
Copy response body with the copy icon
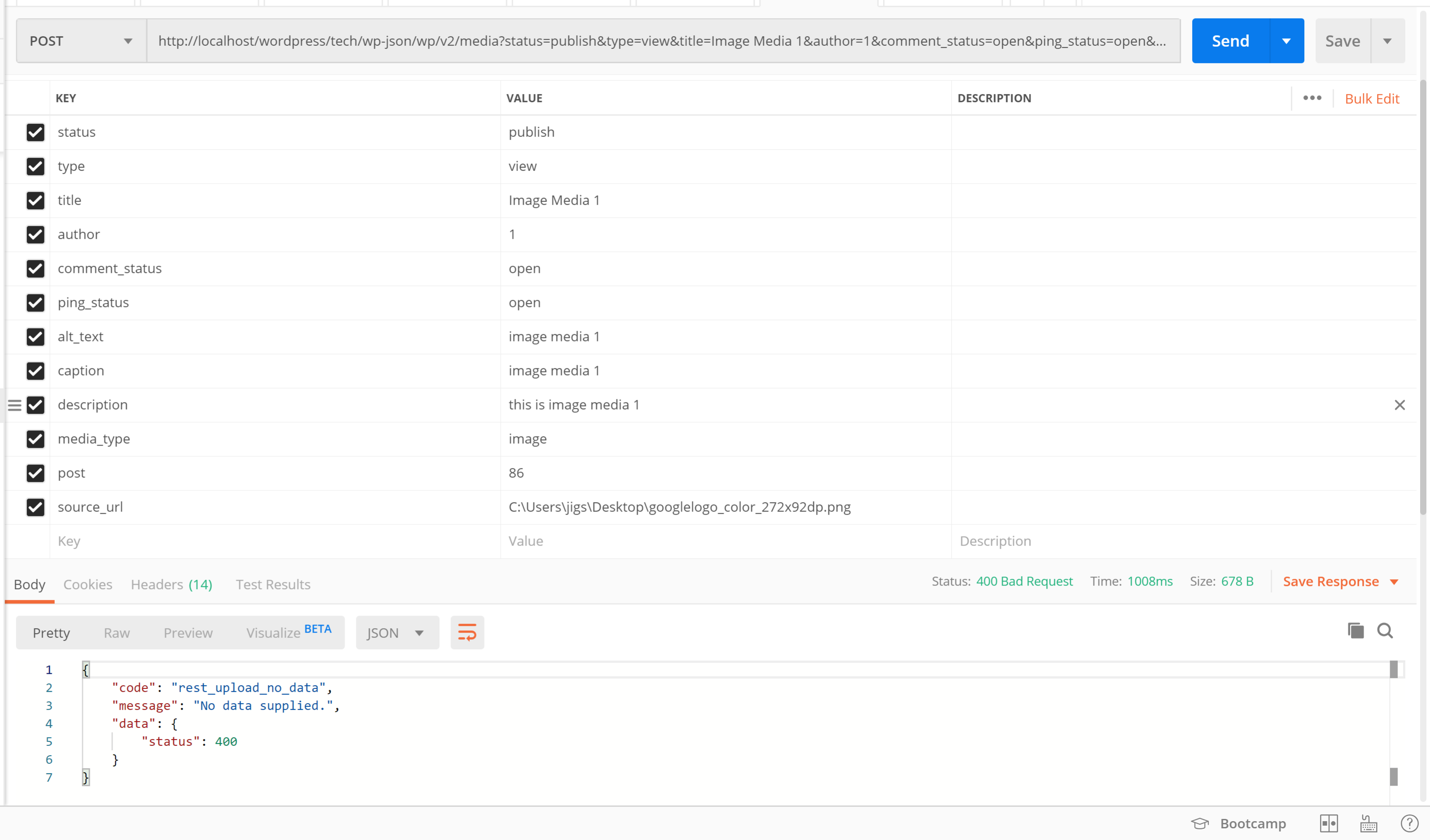pos(1355,630)
